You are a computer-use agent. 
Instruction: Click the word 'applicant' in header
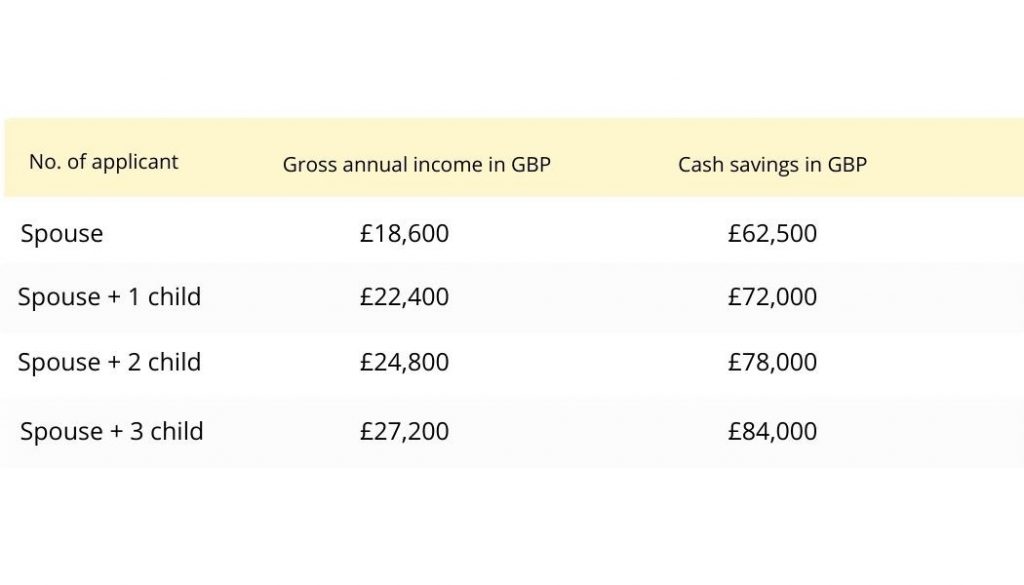point(135,163)
